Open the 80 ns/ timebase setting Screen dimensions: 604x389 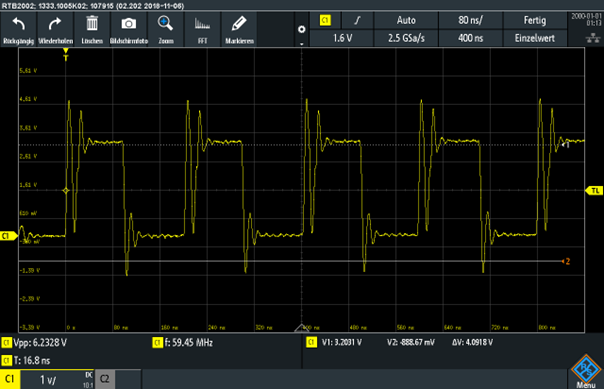470,20
